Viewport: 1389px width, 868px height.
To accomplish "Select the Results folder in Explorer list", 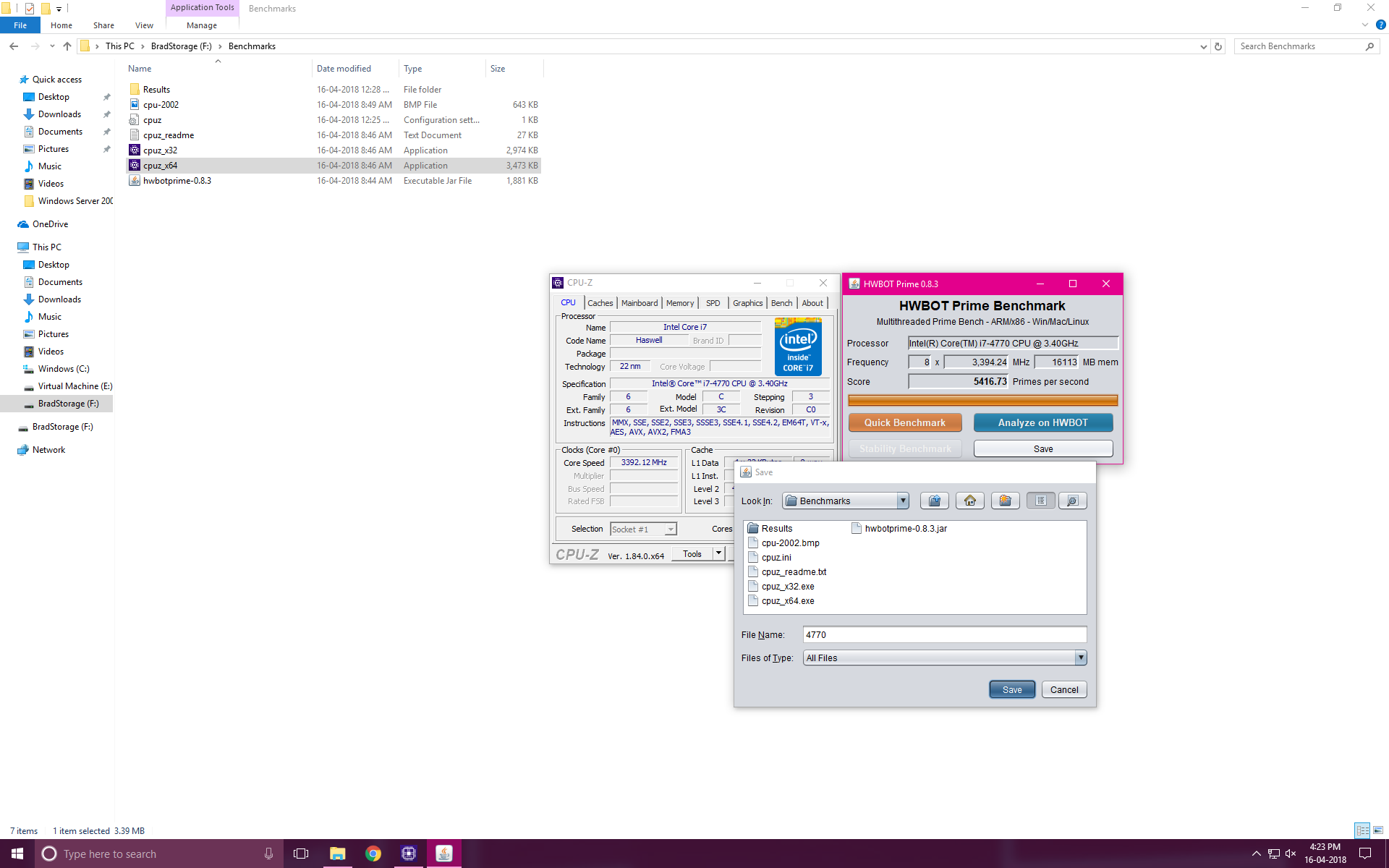I will [x=334, y=90].
